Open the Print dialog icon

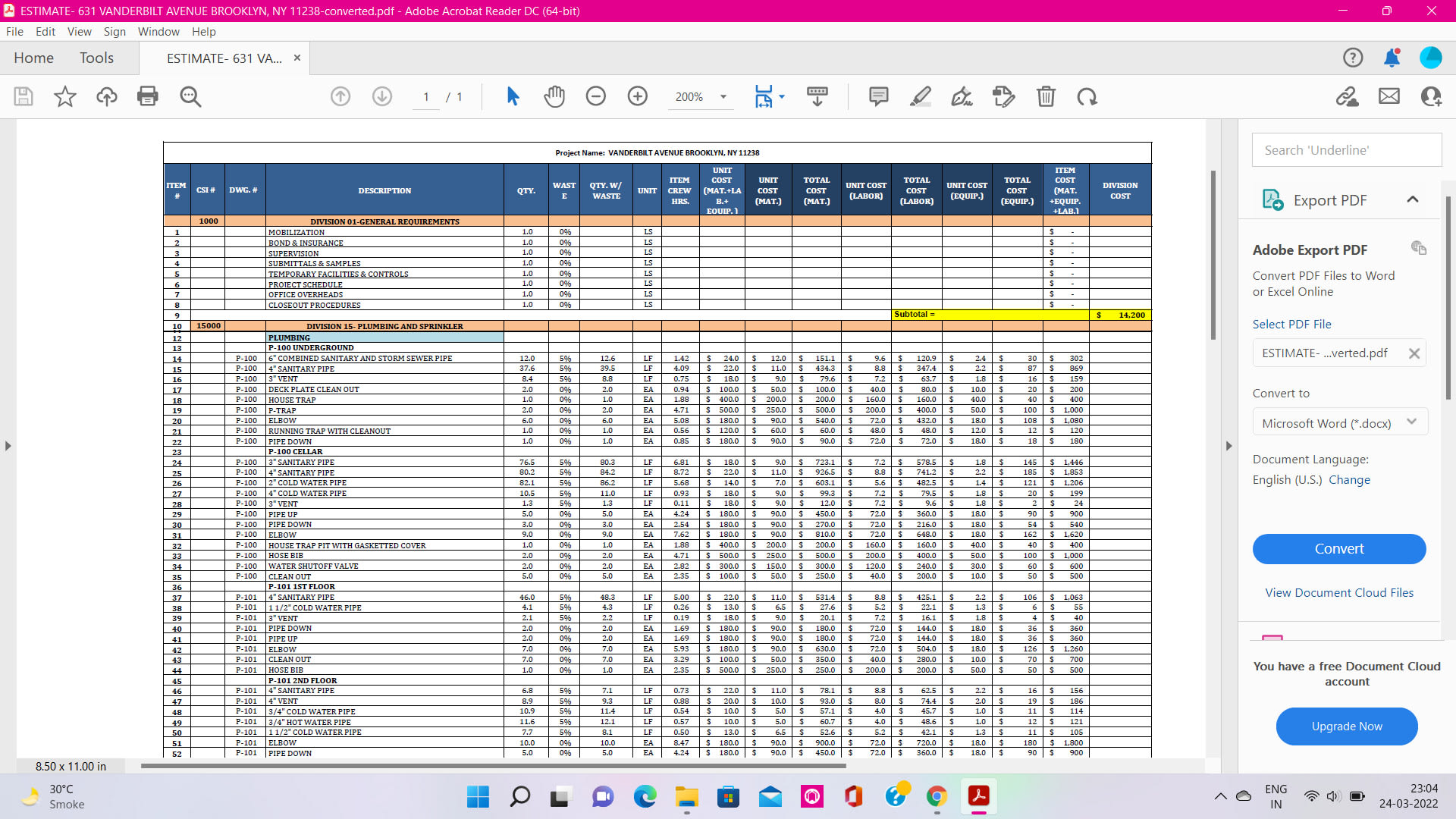click(148, 96)
